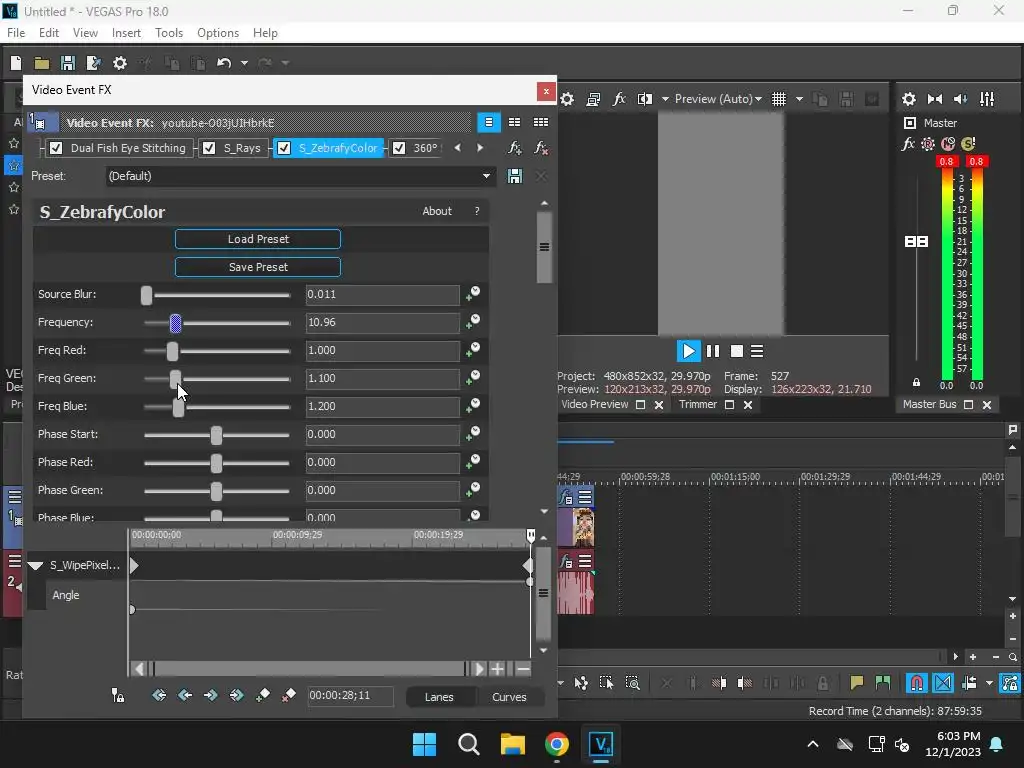
Task: Enable snapping magnet icon on timeline toolbar
Action: tap(916, 683)
